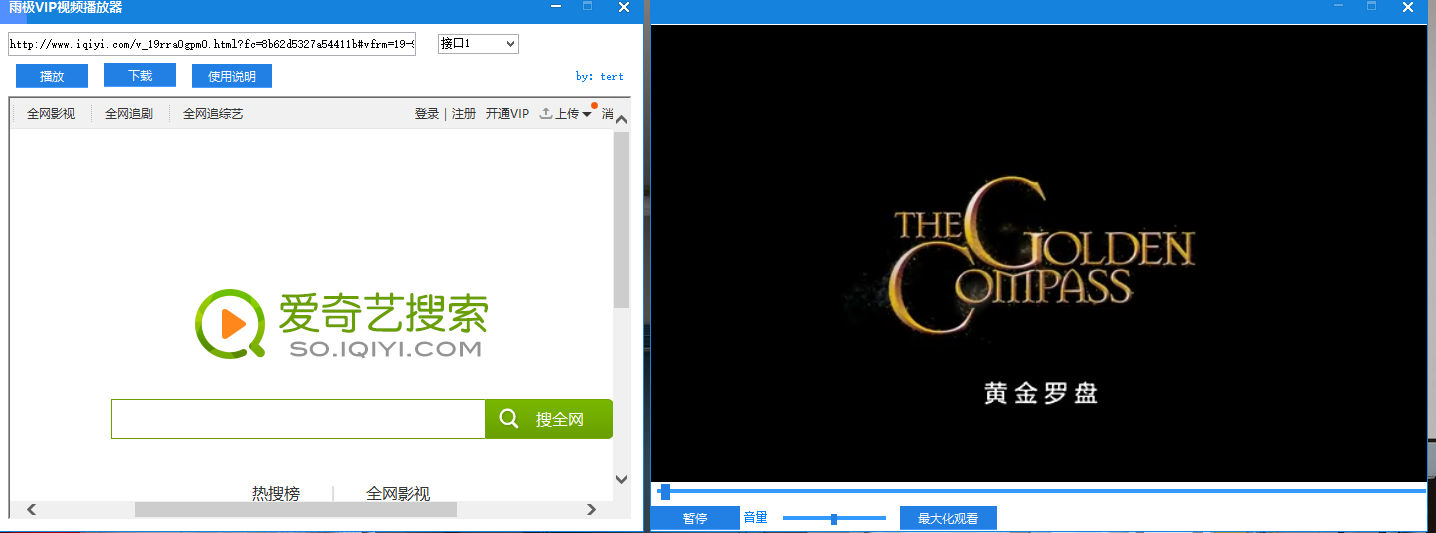Click the horizontal scrollbar left arrow
Image resolution: width=1436 pixels, height=533 pixels.
(x=31, y=510)
